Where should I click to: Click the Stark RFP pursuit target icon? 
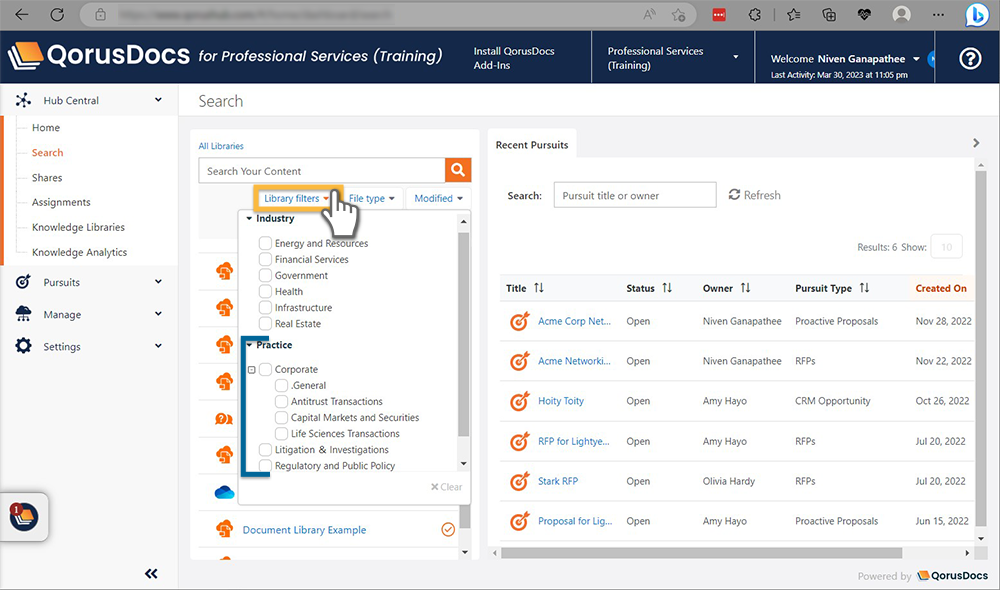point(519,481)
